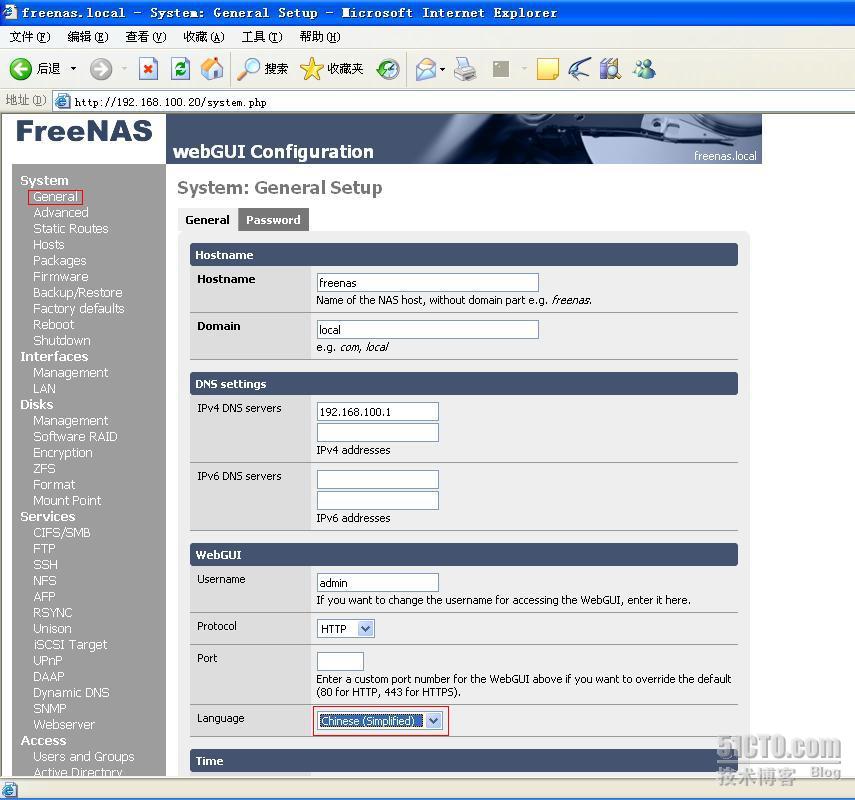Viewport: 855px width, 800px height.
Task: Open the 文件(F) File menu
Action: pyautogui.click(x=30, y=37)
